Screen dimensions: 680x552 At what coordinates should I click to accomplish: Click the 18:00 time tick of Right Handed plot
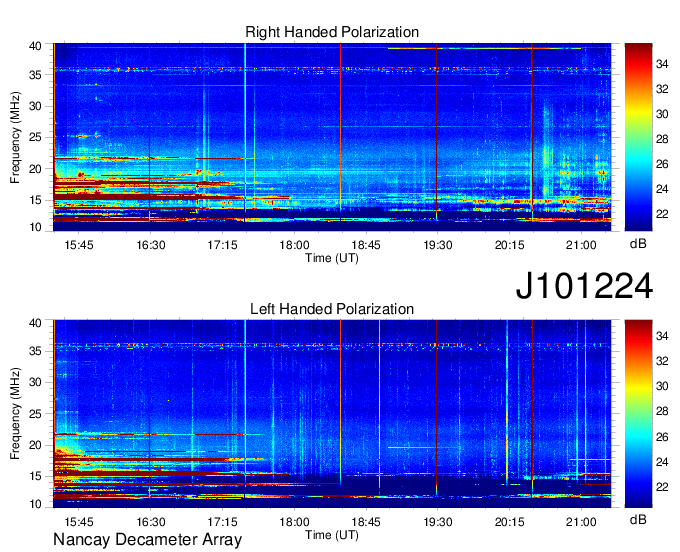click(x=294, y=245)
